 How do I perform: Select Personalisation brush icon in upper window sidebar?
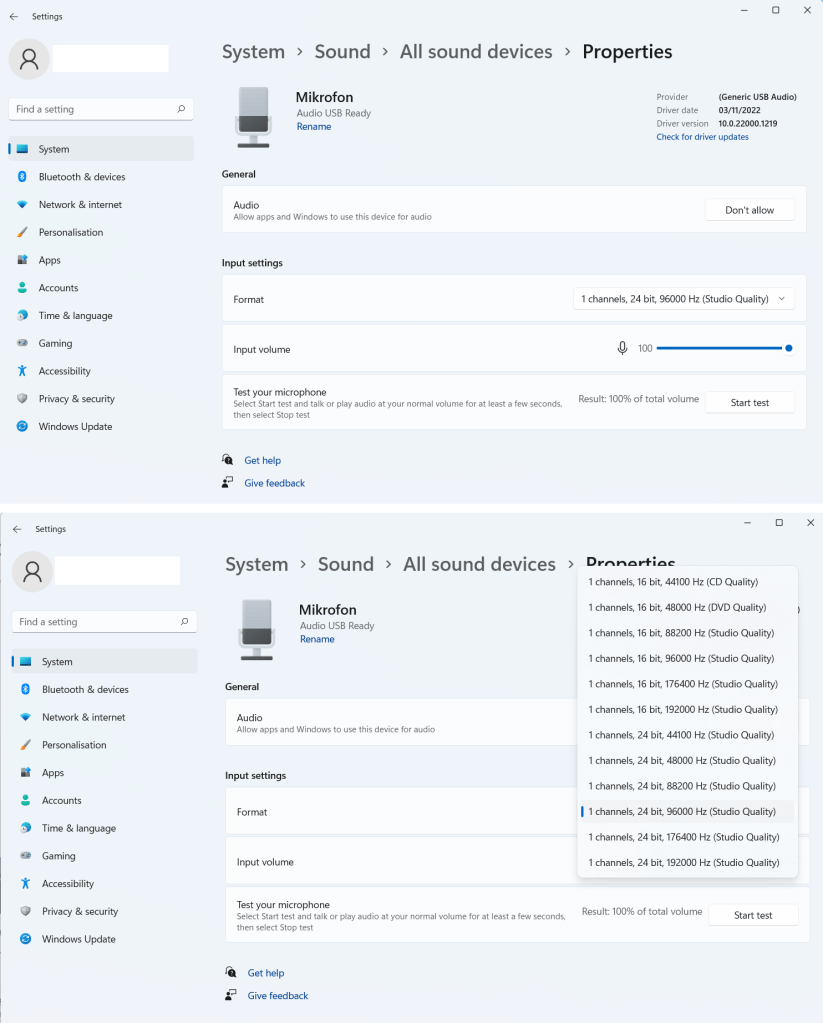click(x=22, y=232)
